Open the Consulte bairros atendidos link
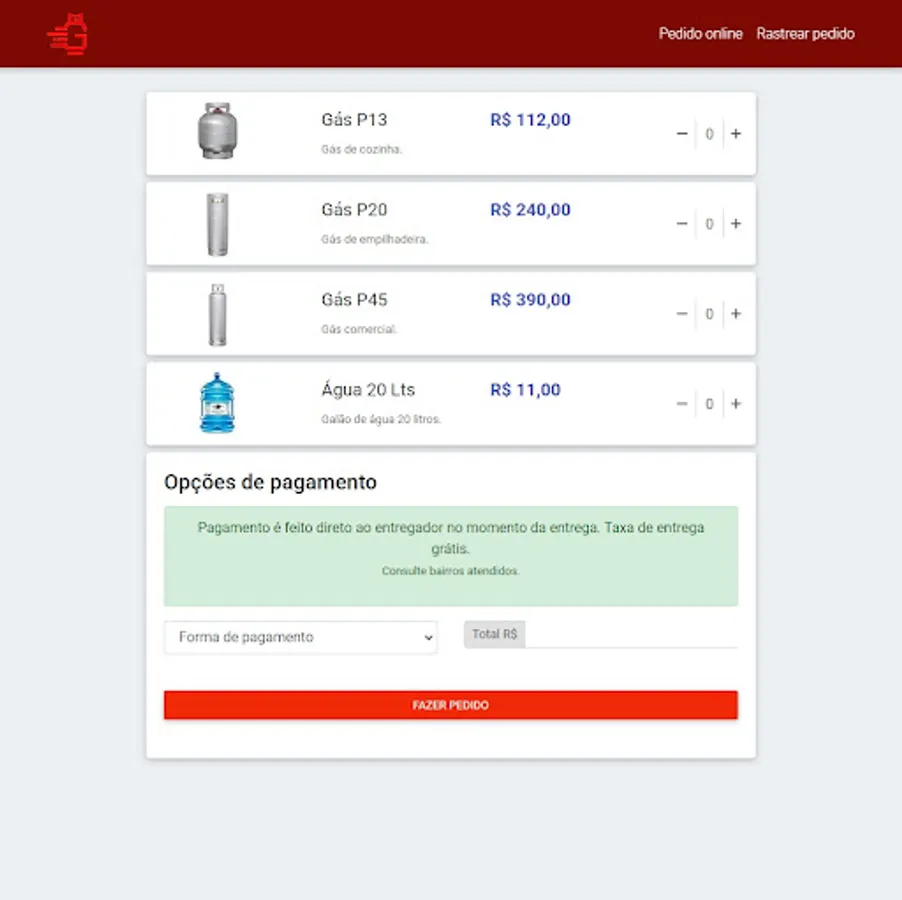 click(450, 571)
